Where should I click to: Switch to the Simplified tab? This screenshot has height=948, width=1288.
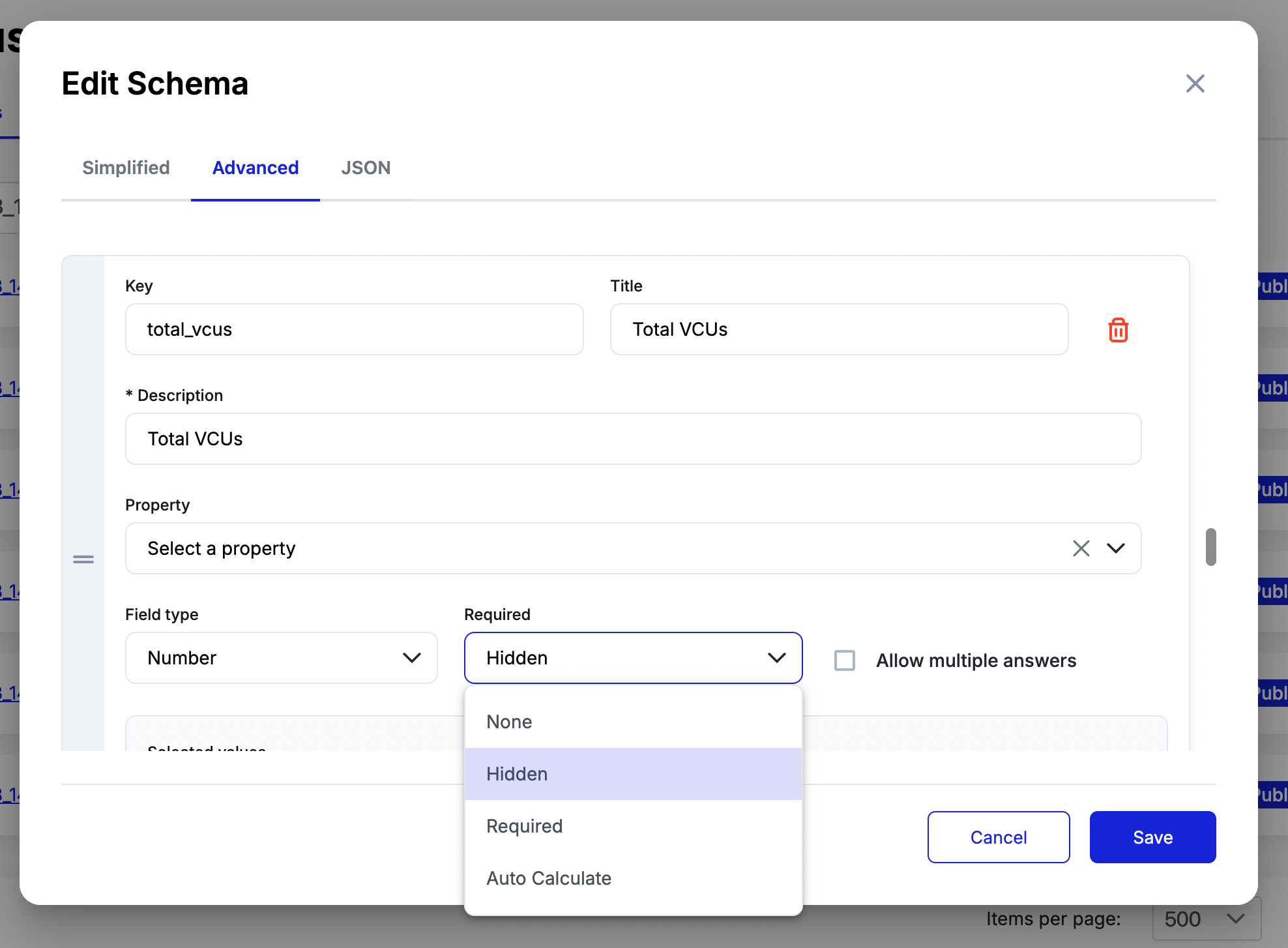(126, 168)
